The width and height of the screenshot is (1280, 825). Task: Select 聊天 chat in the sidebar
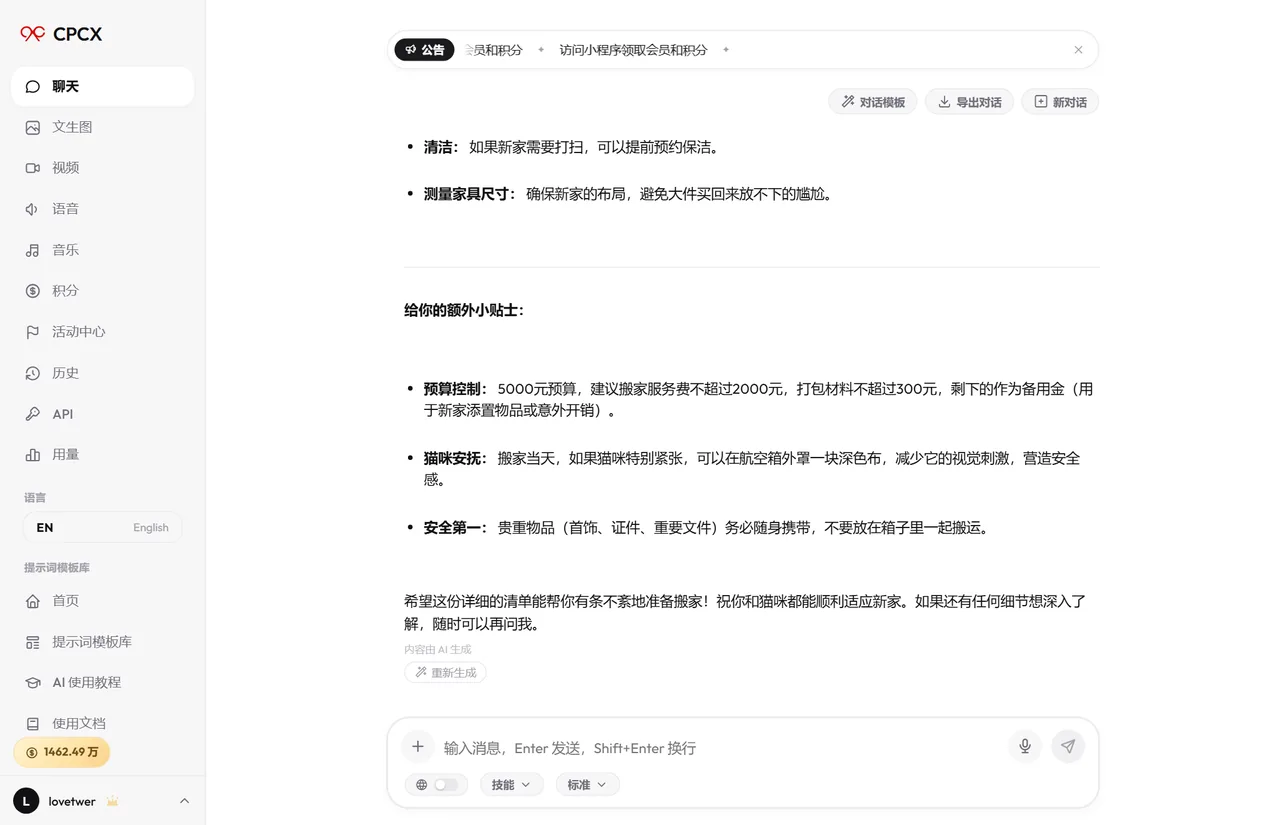[x=102, y=86]
